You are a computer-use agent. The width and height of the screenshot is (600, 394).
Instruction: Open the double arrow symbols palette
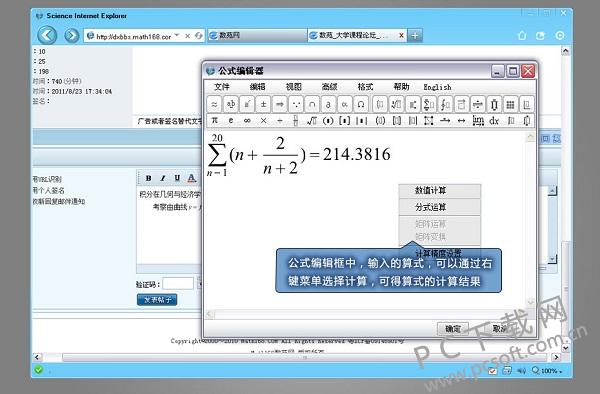click(280, 104)
